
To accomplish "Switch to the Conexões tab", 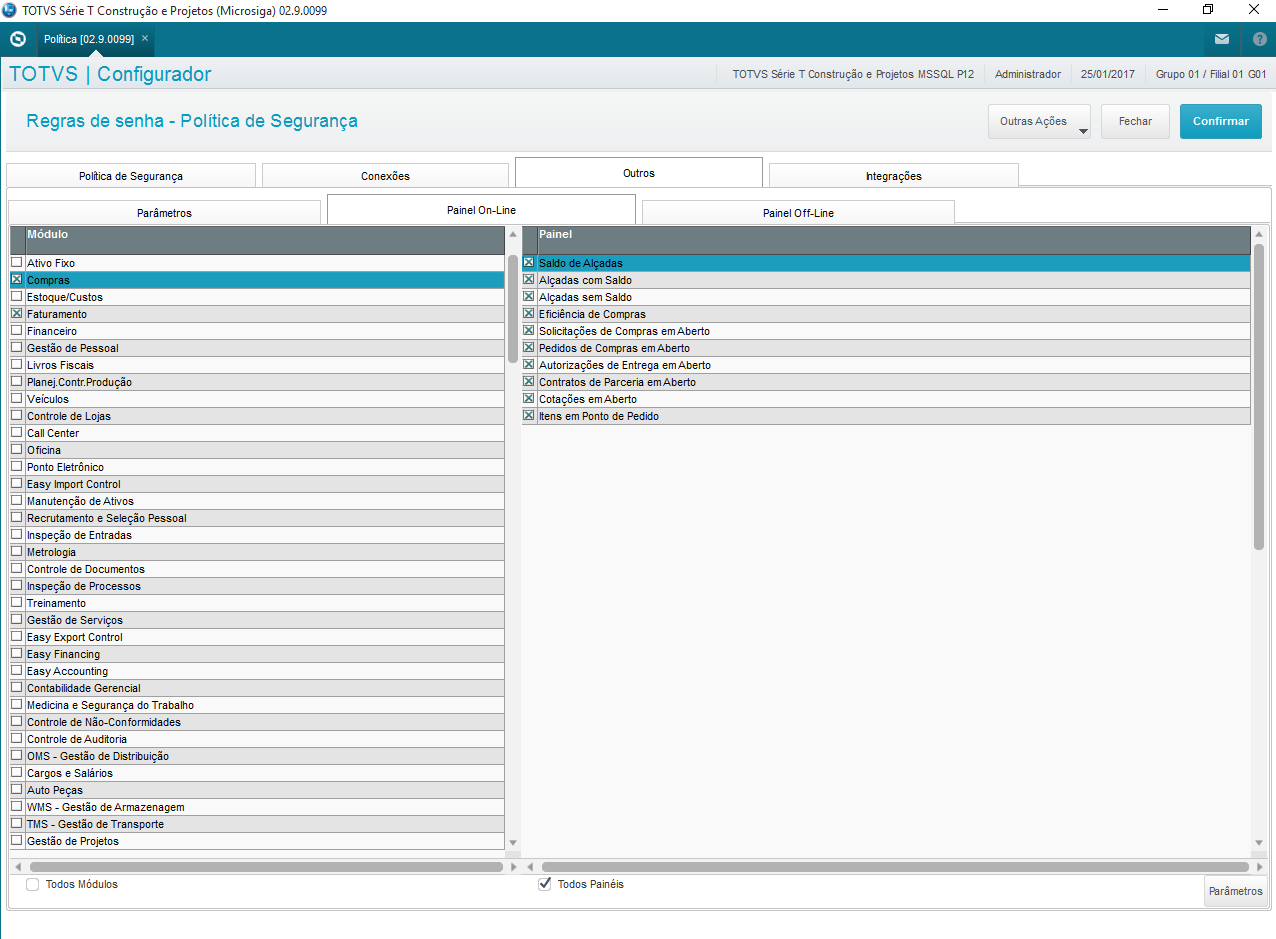I will pyautogui.click(x=385, y=176).
